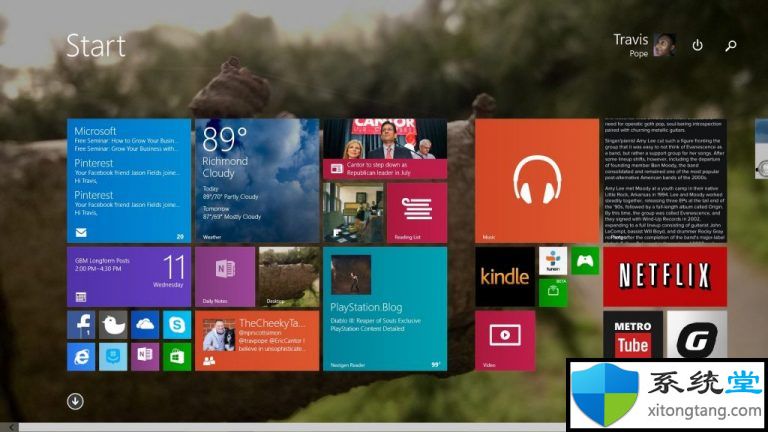Launch the Kindle tile

click(x=505, y=277)
